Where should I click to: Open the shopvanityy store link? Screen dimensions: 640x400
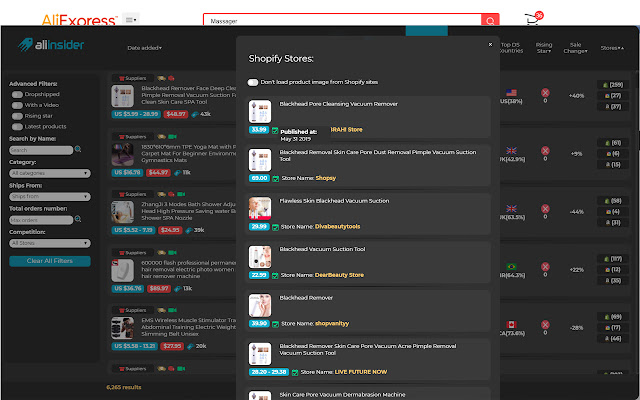(332, 324)
